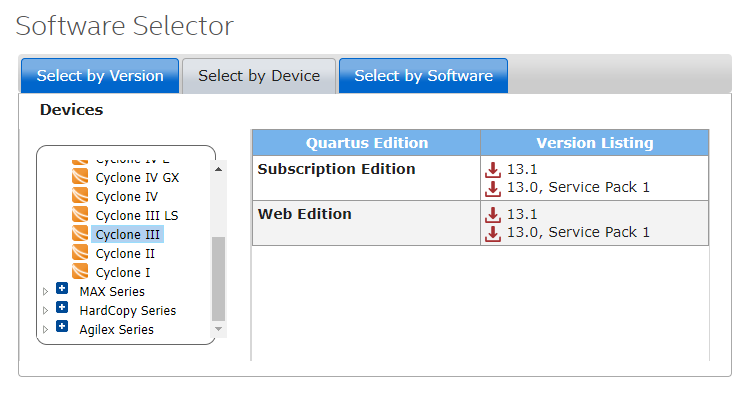The height and width of the screenshot is (397, 749).
Task: Click the plus icon beside HardCopy Series
Action: (62, 307)
